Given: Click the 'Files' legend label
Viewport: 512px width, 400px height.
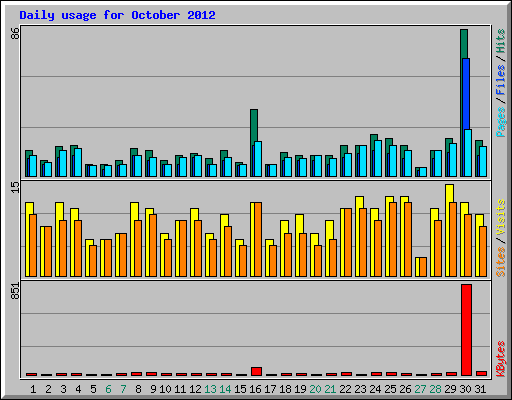Looking at the screenshot, I should tap(500, 79).
